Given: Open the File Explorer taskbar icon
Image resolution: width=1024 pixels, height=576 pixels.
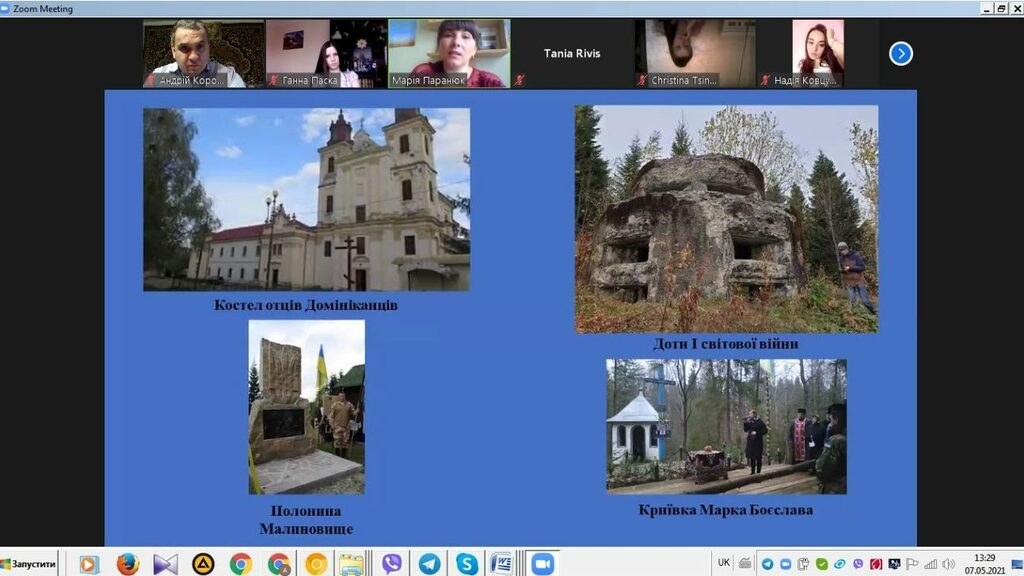Looking at the screenshot, I should 352,563.
